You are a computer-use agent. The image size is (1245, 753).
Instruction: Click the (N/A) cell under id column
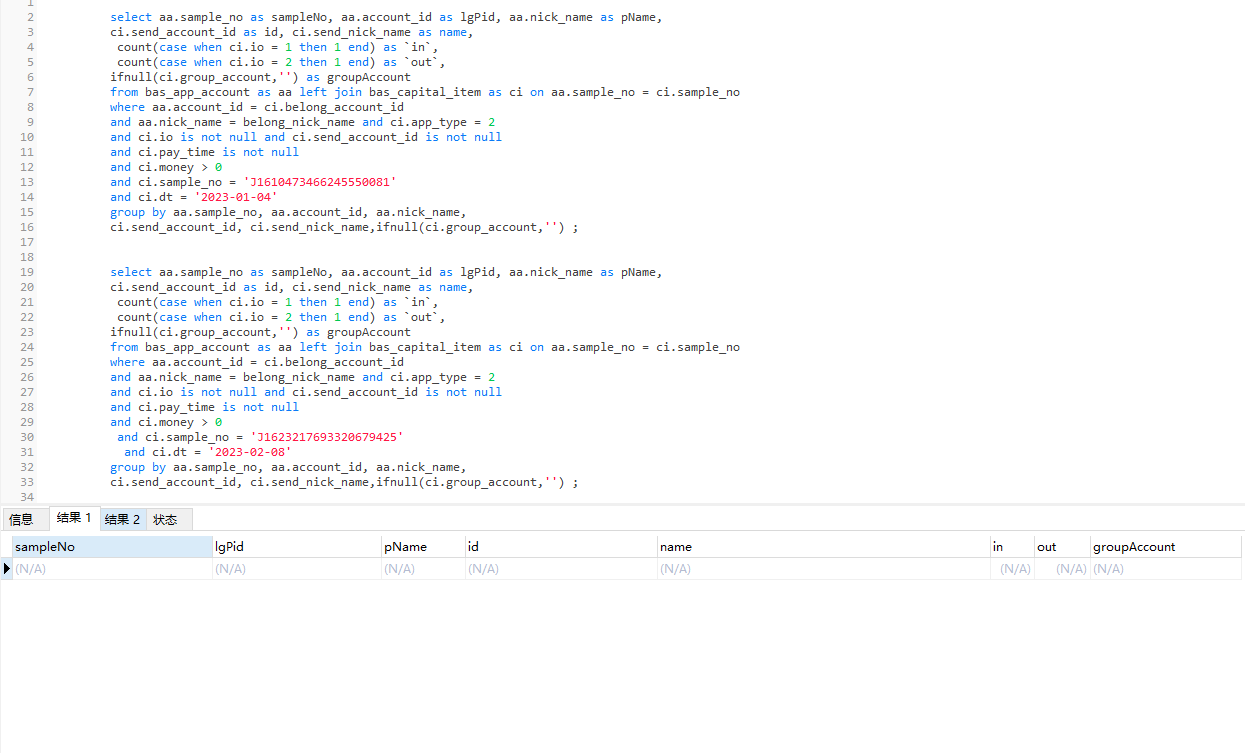(560, 569)
